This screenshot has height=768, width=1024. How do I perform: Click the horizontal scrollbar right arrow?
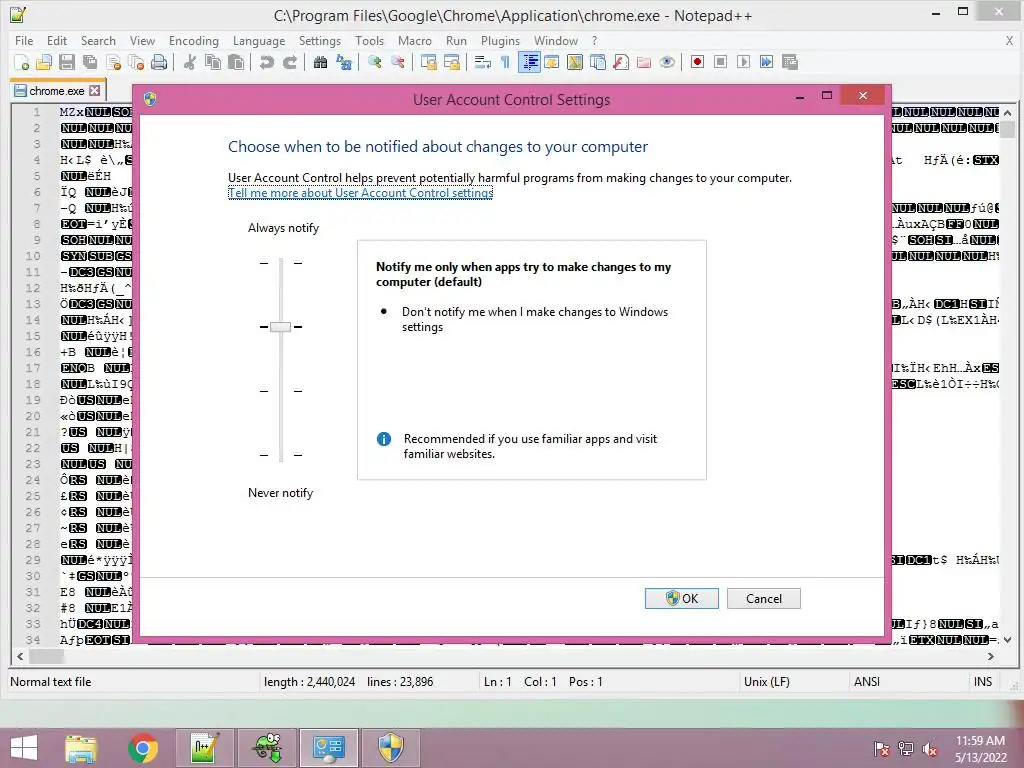pos(991,656)
